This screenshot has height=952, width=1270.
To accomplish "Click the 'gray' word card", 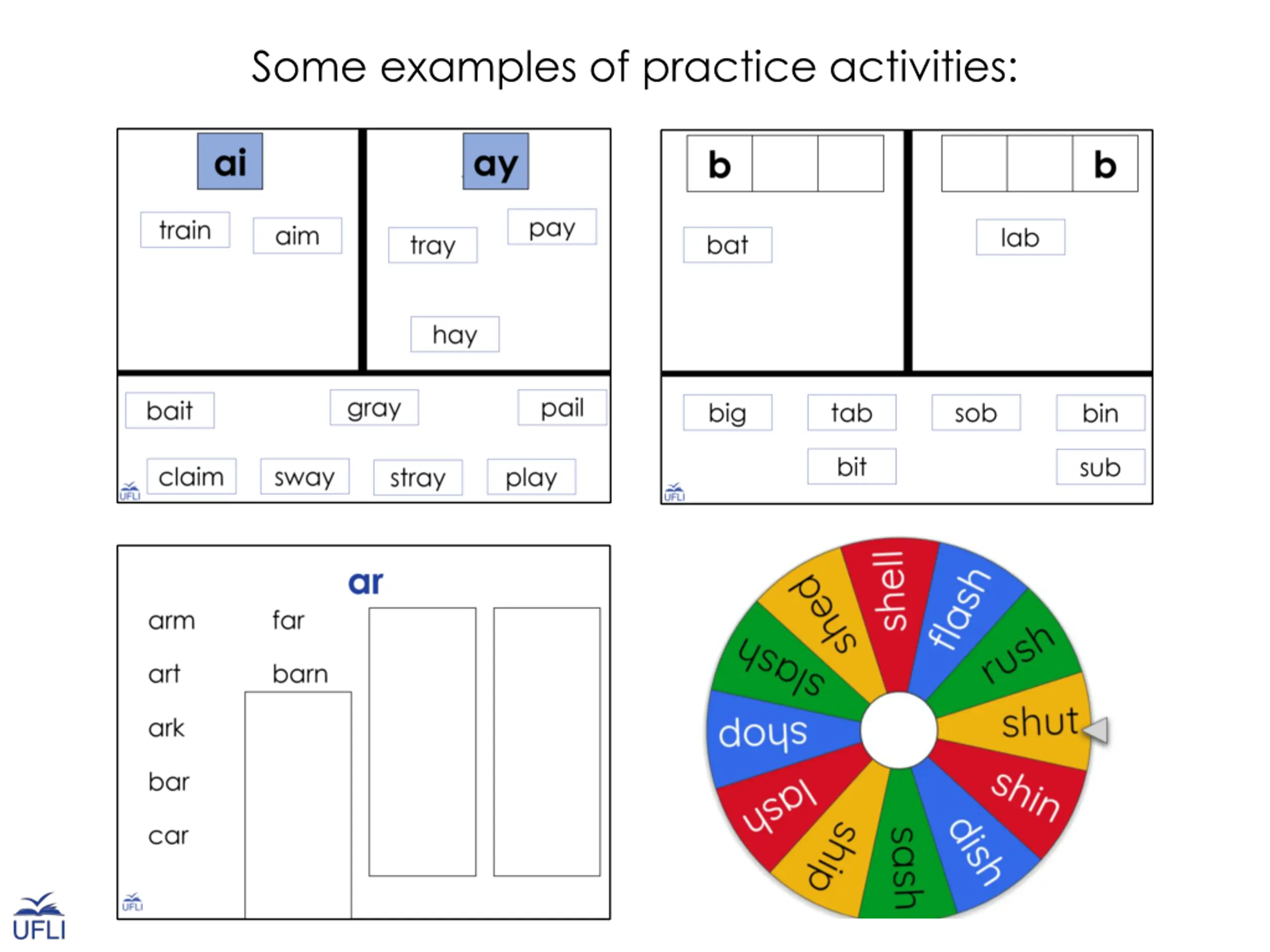I will tap(374, 408).
